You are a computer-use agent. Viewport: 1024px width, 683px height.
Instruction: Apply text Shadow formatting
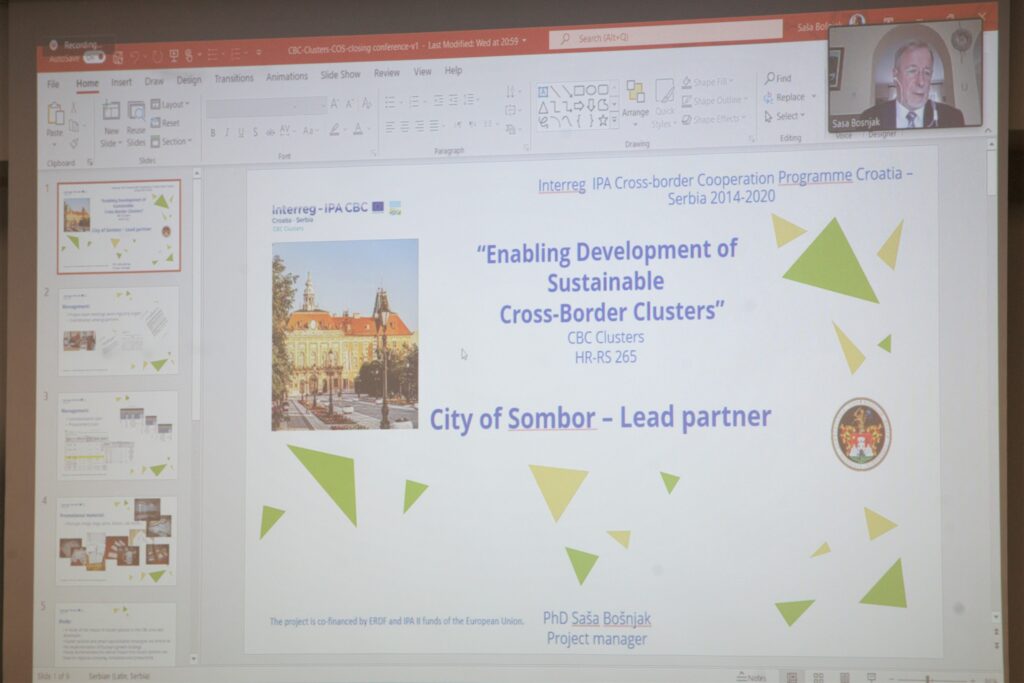click(255, 132)
